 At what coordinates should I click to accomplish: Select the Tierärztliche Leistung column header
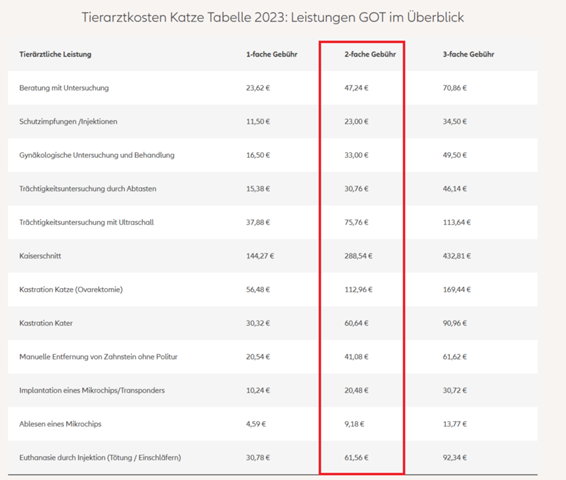pyautogui.click(x=55, y=54)
